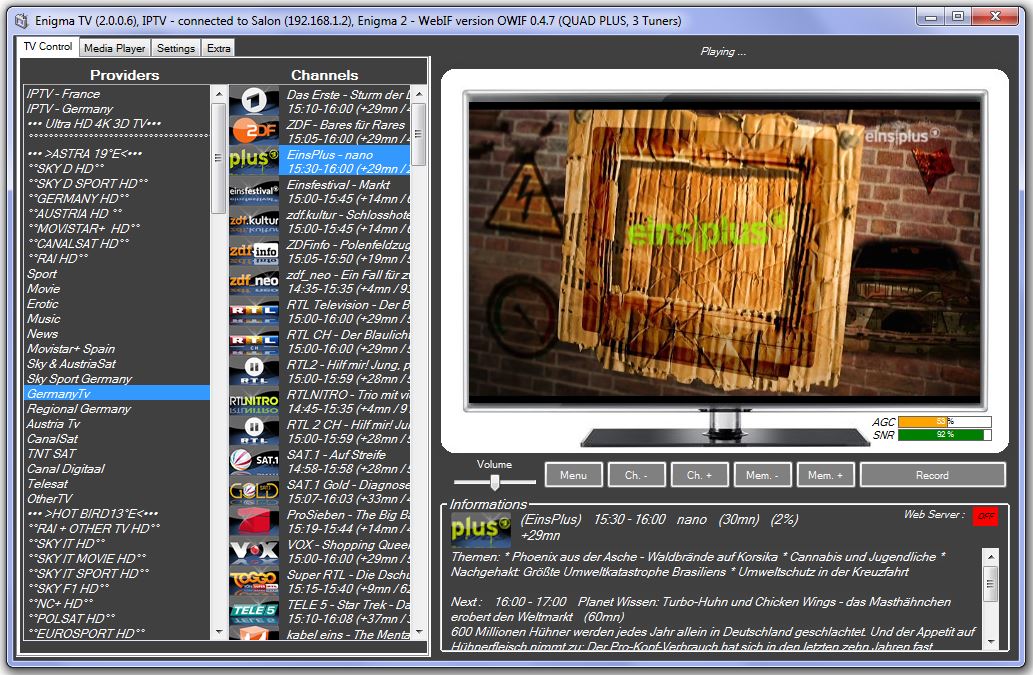
Task: Click the Das Erste channel logo
Action: 254,101
